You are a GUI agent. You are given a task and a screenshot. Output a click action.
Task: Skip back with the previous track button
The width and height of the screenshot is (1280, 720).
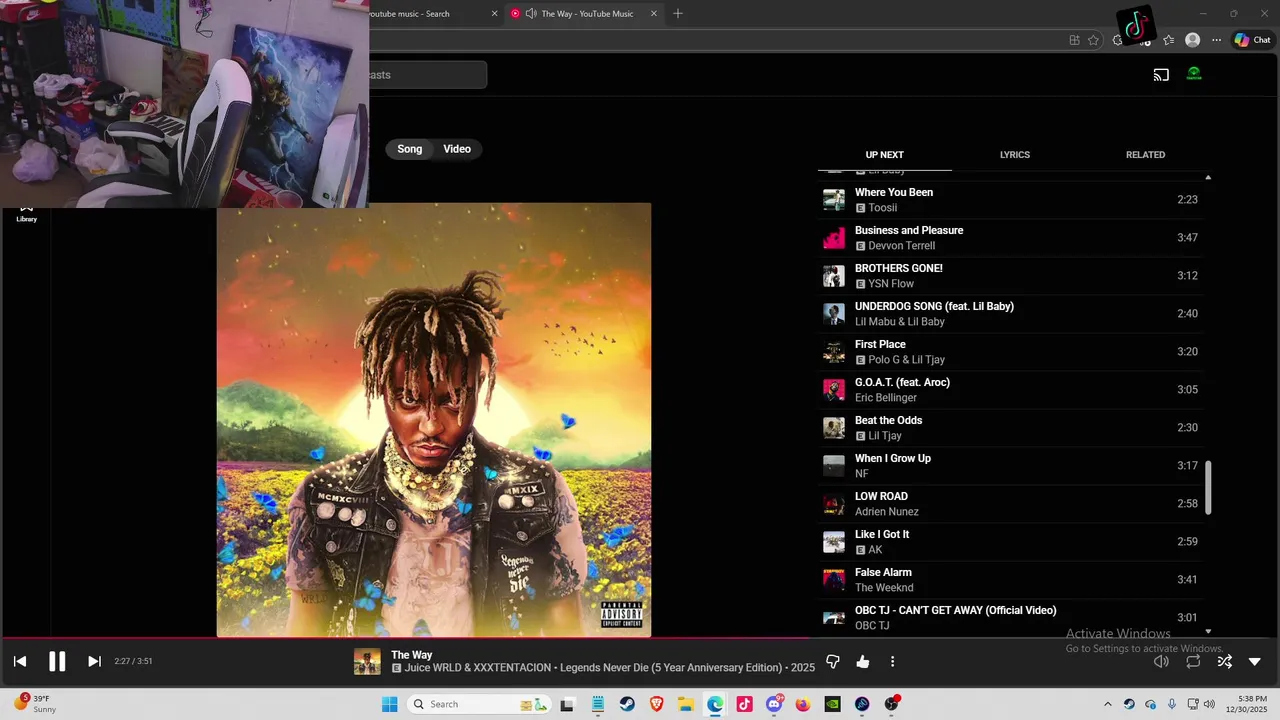(x=20, y=661)
